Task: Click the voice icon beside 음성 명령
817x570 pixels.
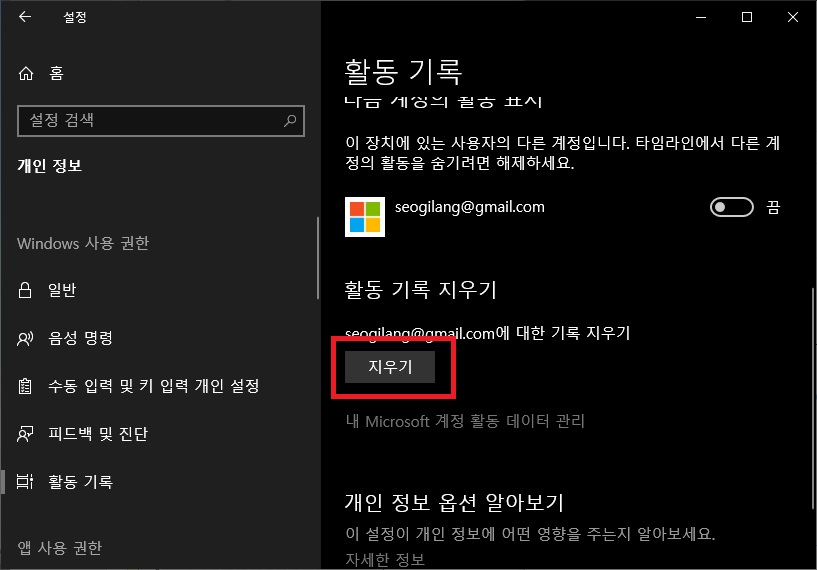Action: (x=25, y=339)
